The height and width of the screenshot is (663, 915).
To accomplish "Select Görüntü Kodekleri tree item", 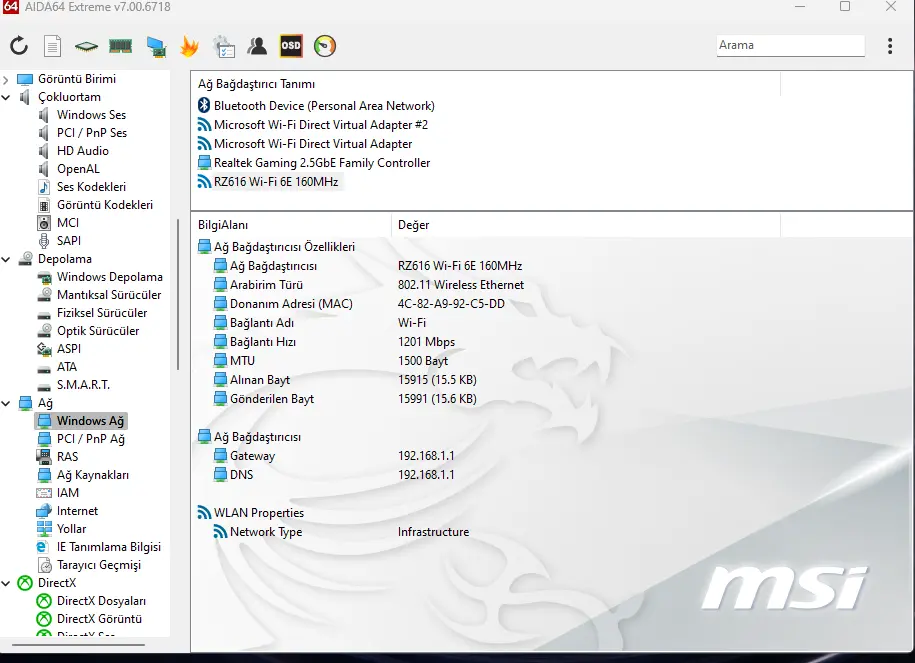I will 104,205.
